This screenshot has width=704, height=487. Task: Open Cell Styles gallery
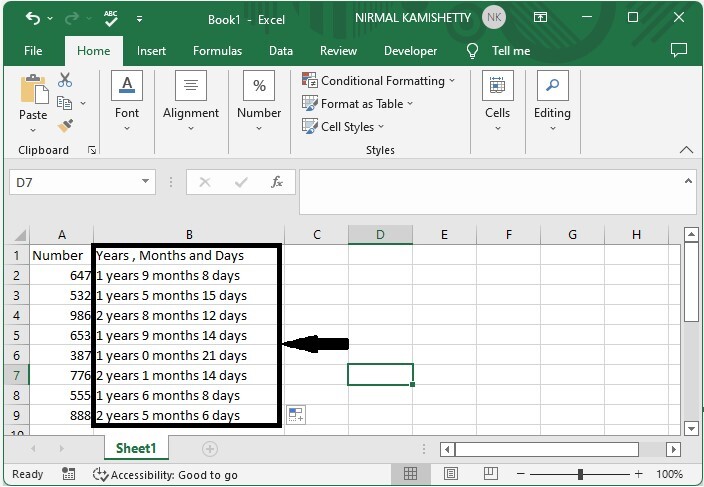343,127
